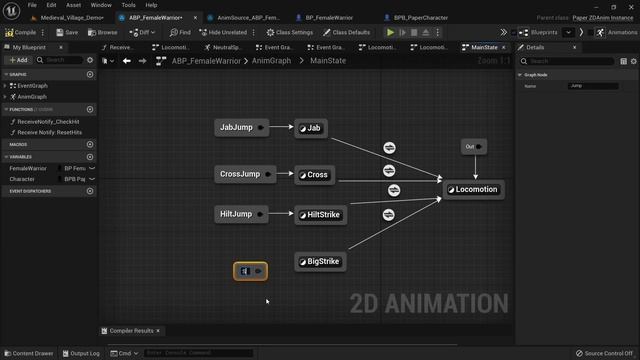This screenshot has width=640, height=360.
Task: Add new variable with plus icon
Action: (90, 157)
